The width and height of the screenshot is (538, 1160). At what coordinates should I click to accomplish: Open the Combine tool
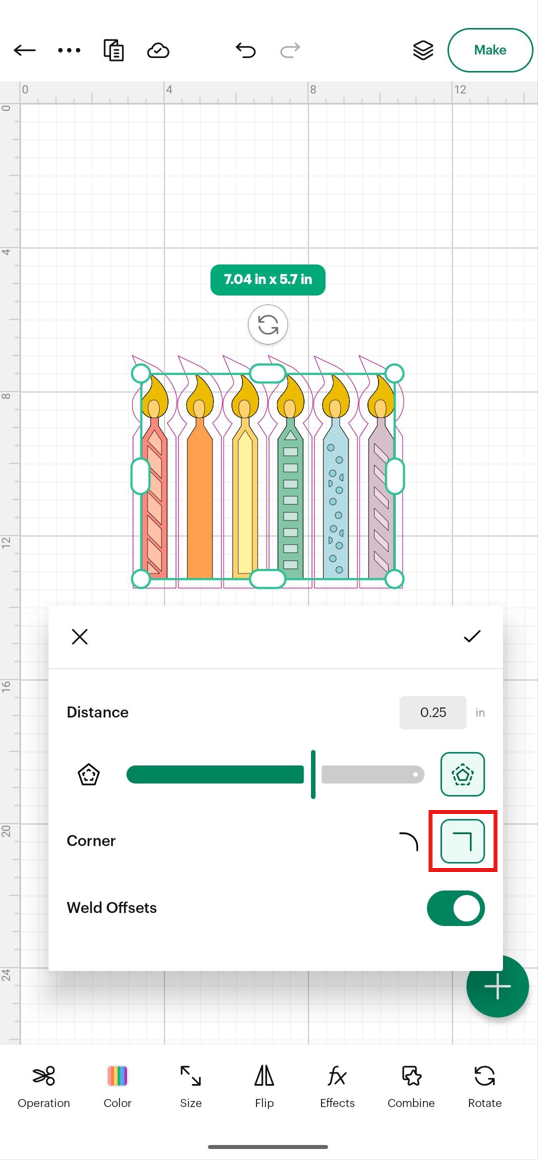411,1087
